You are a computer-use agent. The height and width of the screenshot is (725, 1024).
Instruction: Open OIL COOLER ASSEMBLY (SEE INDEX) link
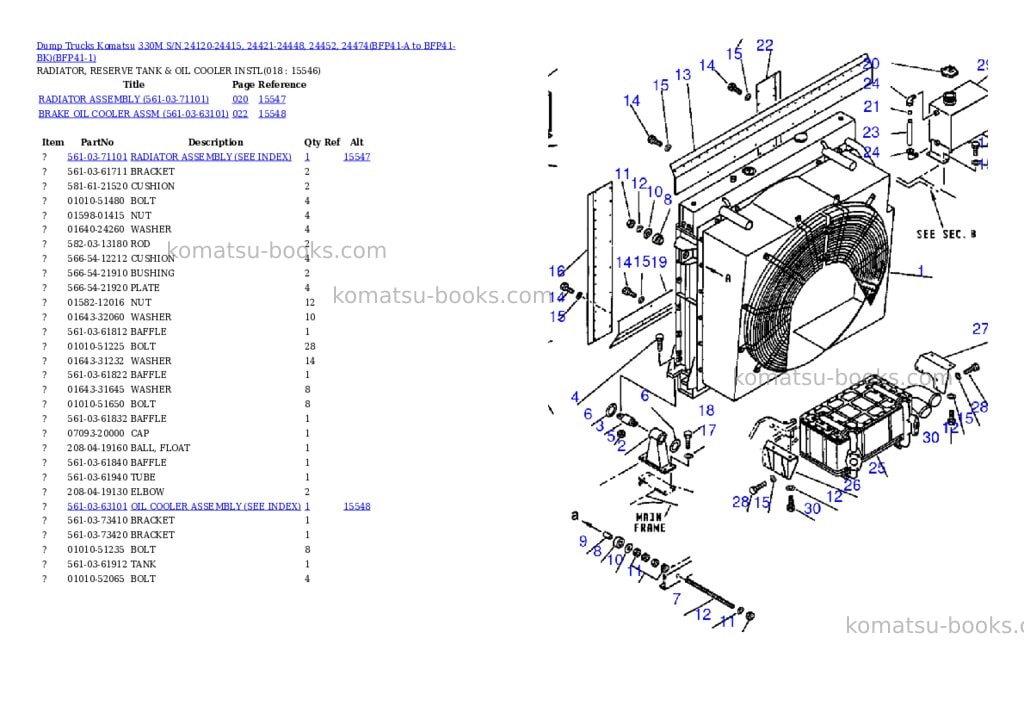[x=216, y=506]
